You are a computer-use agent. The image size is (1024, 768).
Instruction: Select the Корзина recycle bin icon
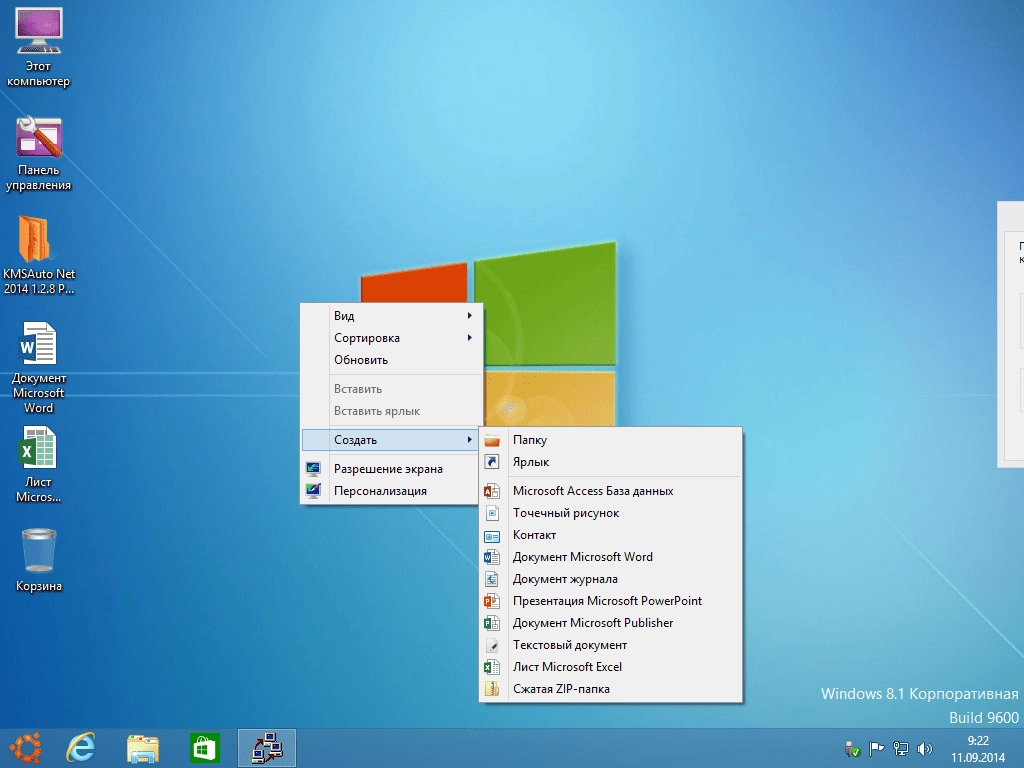[x=39, y=560]
